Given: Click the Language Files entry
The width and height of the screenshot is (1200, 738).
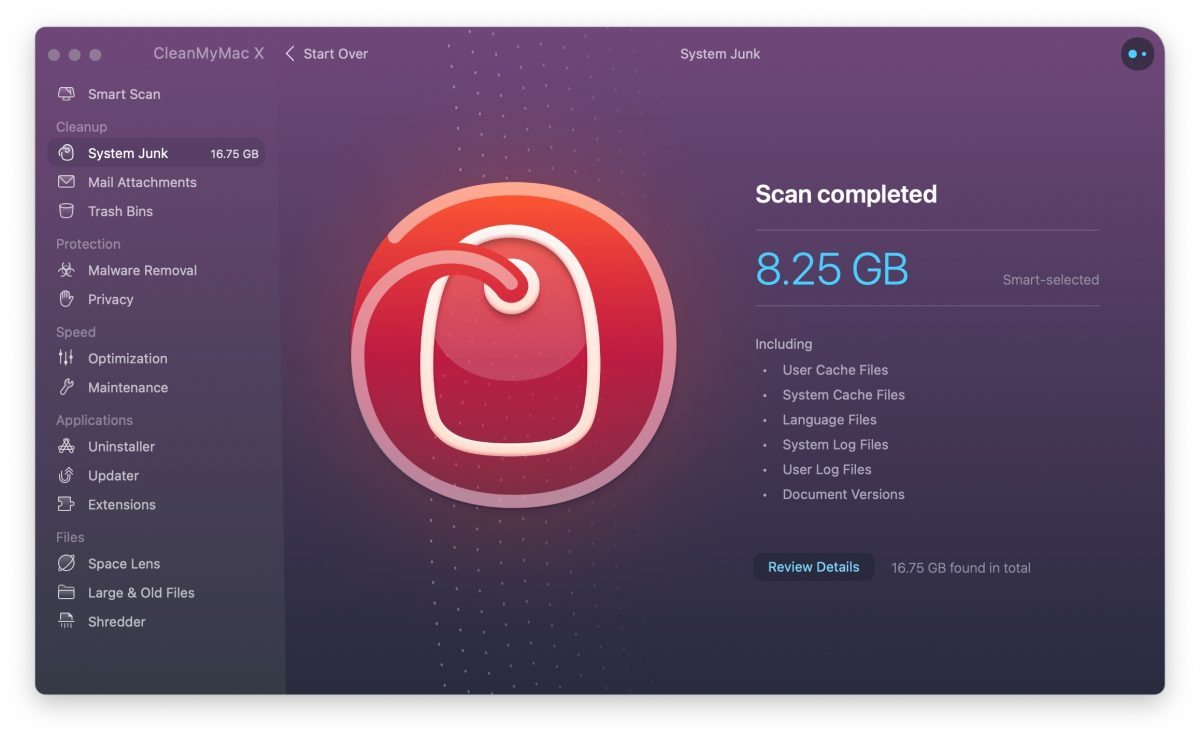Looking at the screenshot, I should click(829, 420).
